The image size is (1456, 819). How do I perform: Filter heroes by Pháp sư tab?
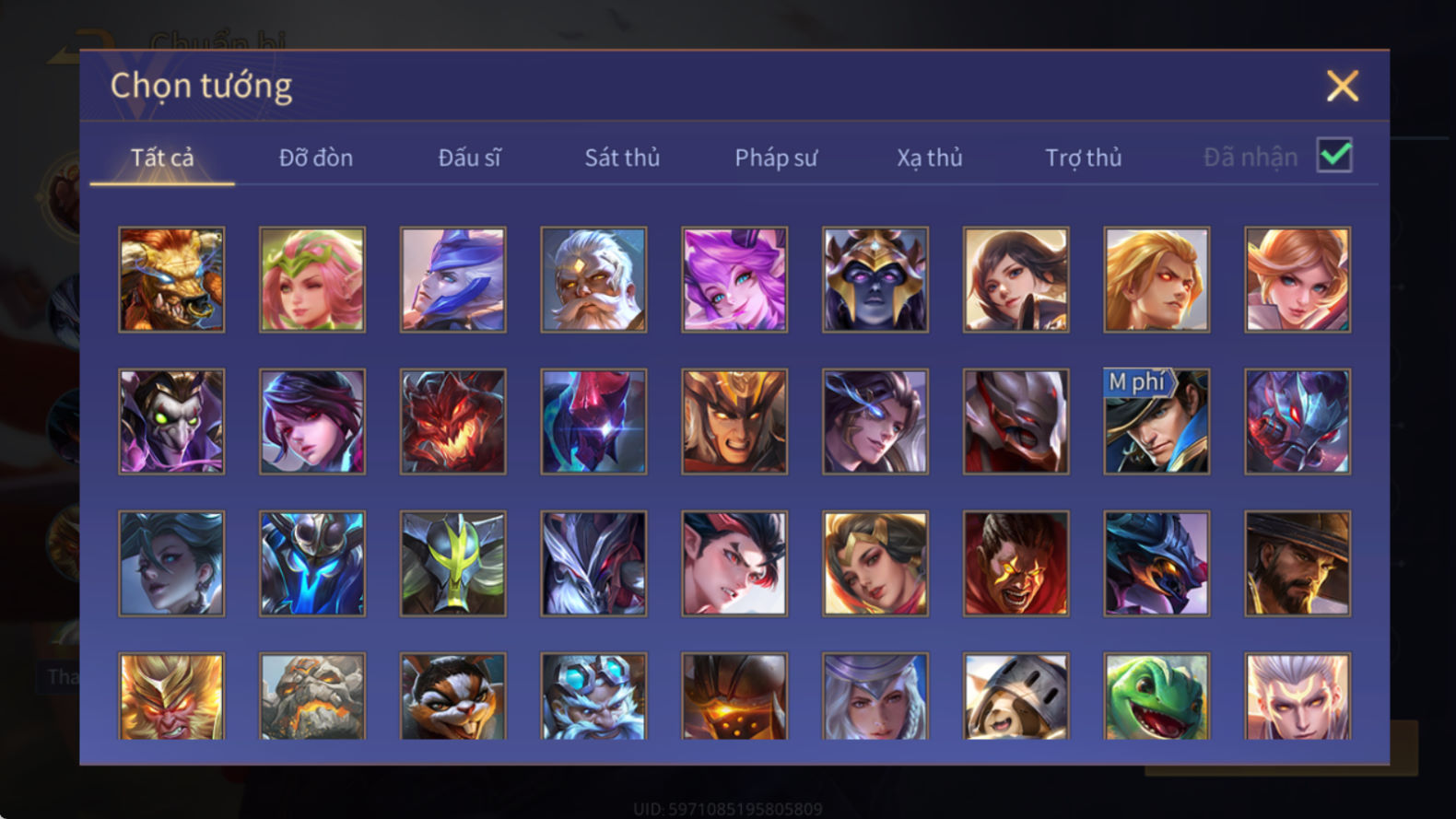(x=776, y=158)
